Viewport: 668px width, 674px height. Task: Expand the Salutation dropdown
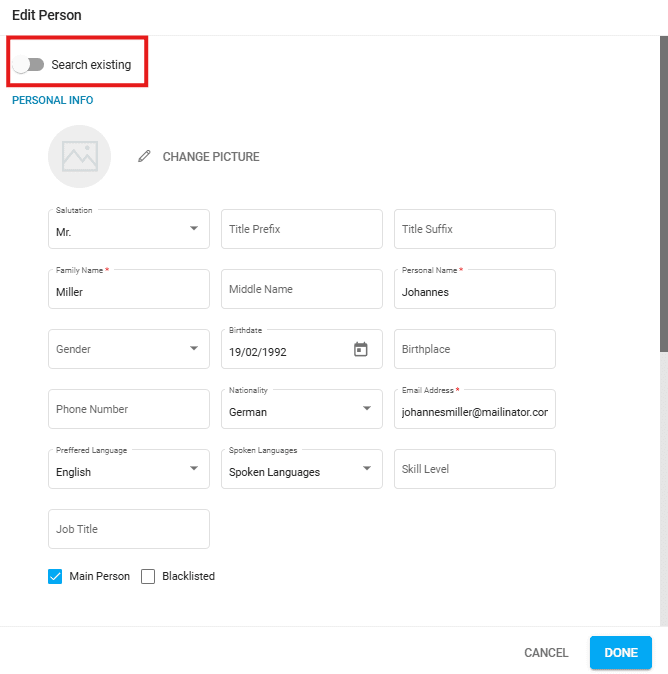click(x=193, y=229)
